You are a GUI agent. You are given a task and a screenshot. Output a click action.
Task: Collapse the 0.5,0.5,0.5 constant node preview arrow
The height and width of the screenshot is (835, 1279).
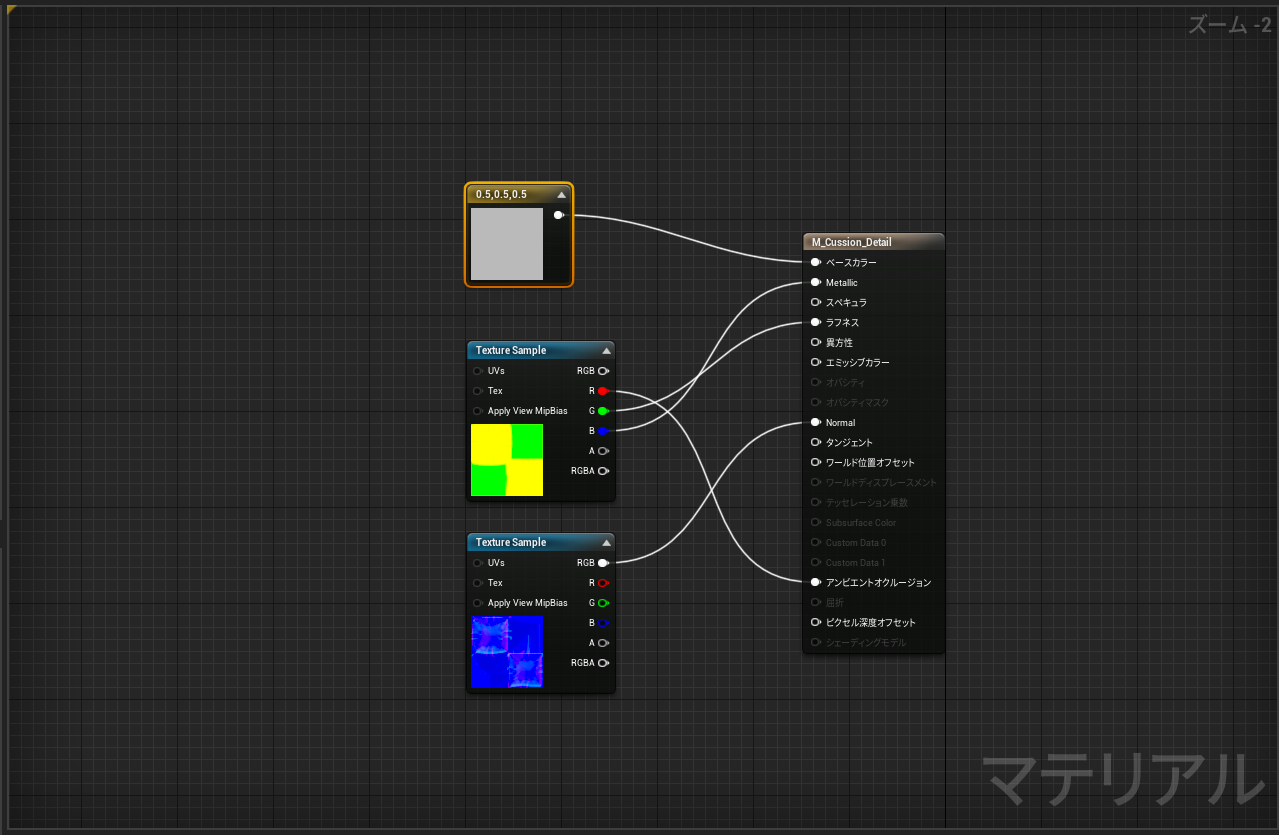561,195
